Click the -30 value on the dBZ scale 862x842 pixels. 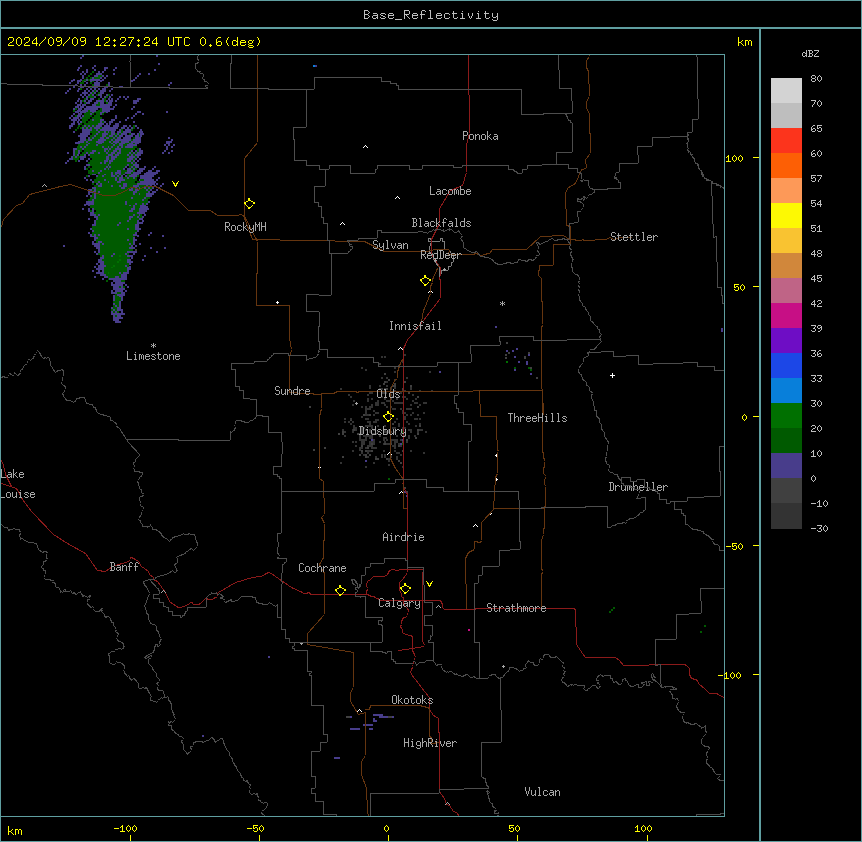coord(819,528)
